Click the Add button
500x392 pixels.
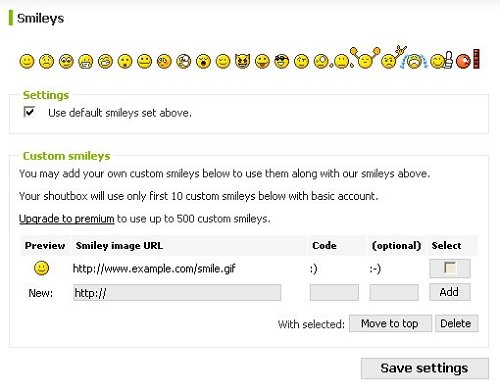click(x=450, y=292)
